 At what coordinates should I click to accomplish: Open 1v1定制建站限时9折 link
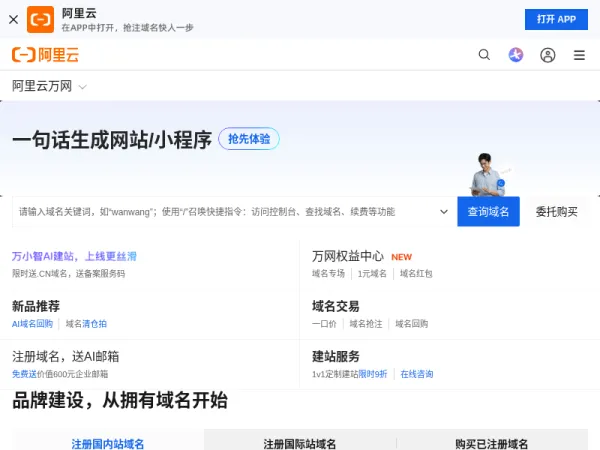(x=350, y=374)
